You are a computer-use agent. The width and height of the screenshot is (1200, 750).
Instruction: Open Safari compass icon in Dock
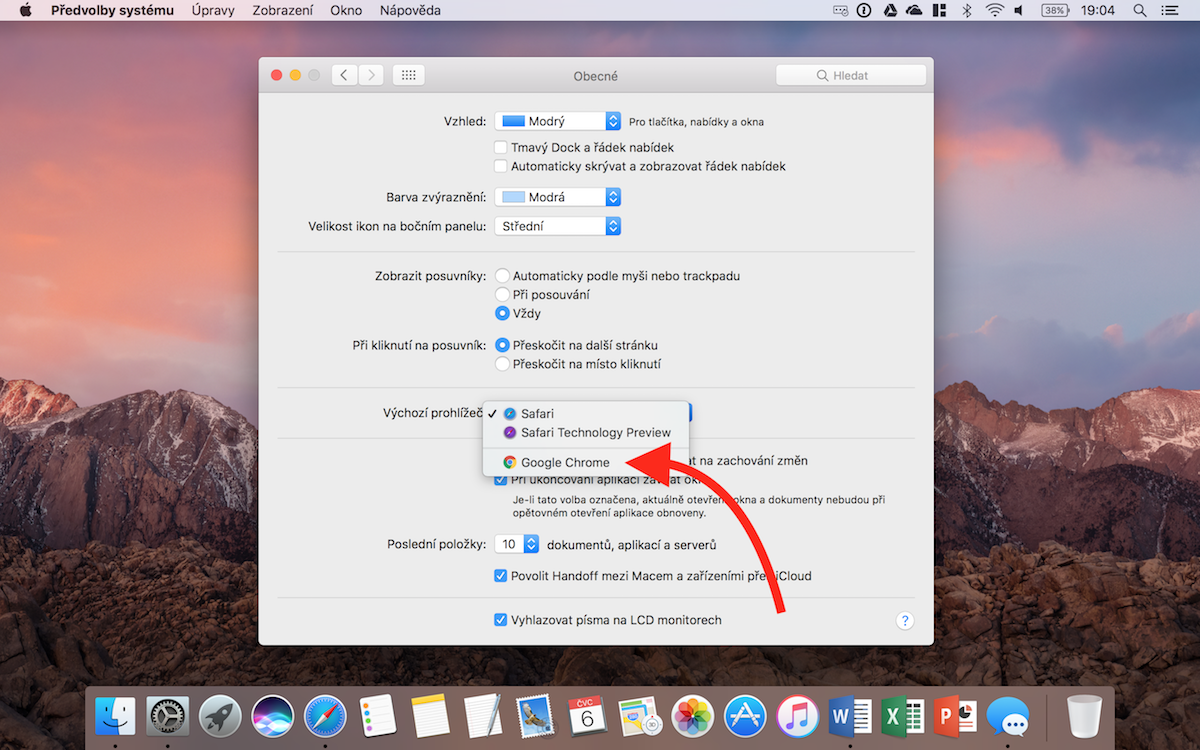pos(325,716)
